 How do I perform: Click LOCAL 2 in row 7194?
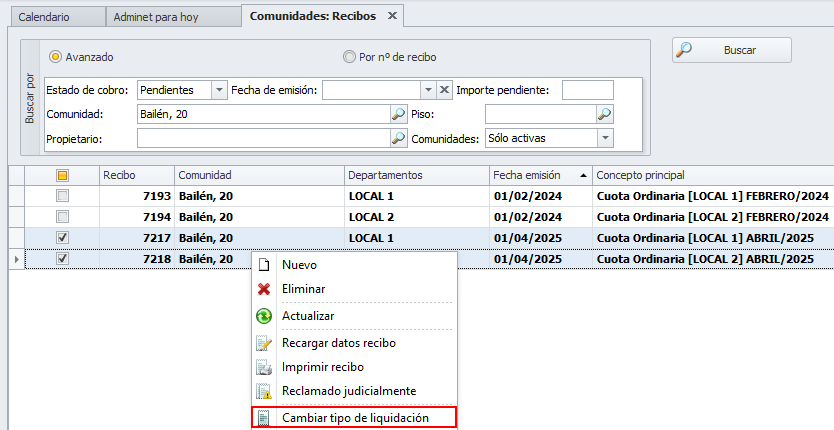coord(371,217)
